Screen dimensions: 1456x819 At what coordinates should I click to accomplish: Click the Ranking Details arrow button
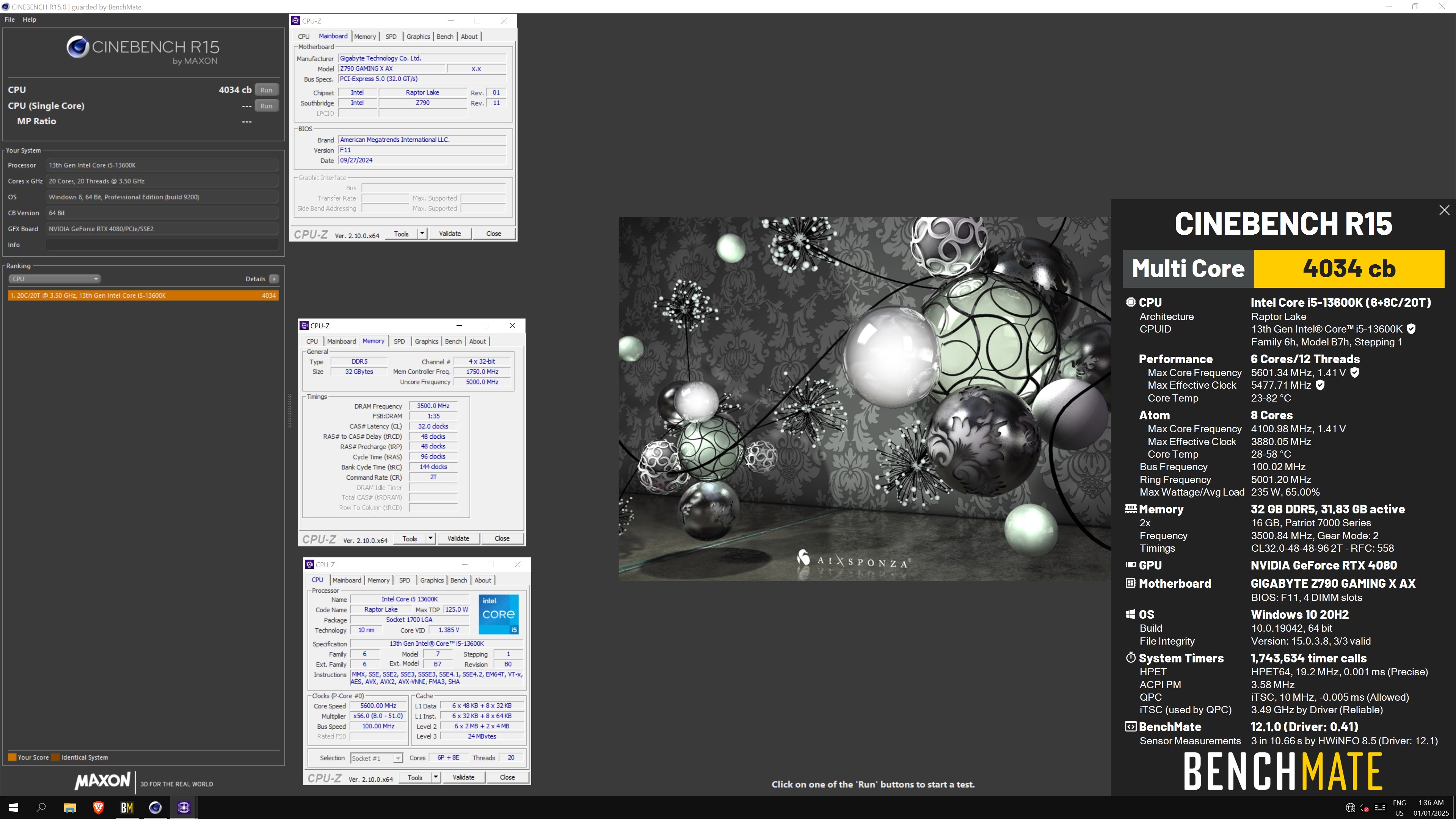[x=274, y=279]
